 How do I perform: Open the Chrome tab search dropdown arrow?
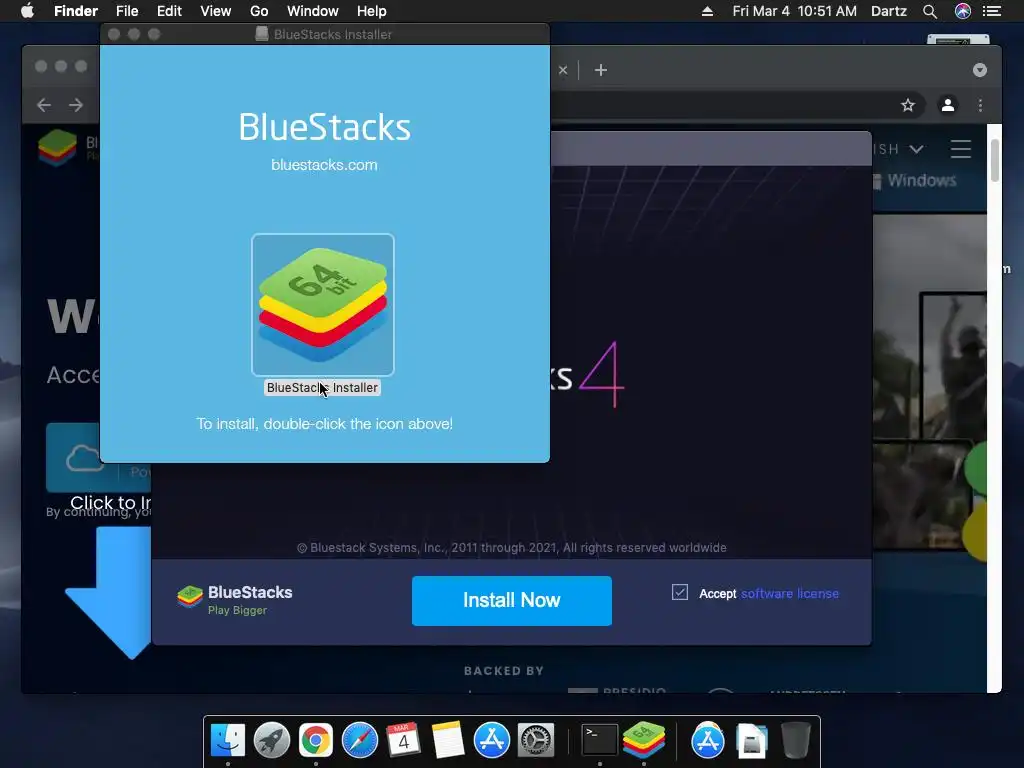pyautogui.click(x=980, y=70)
